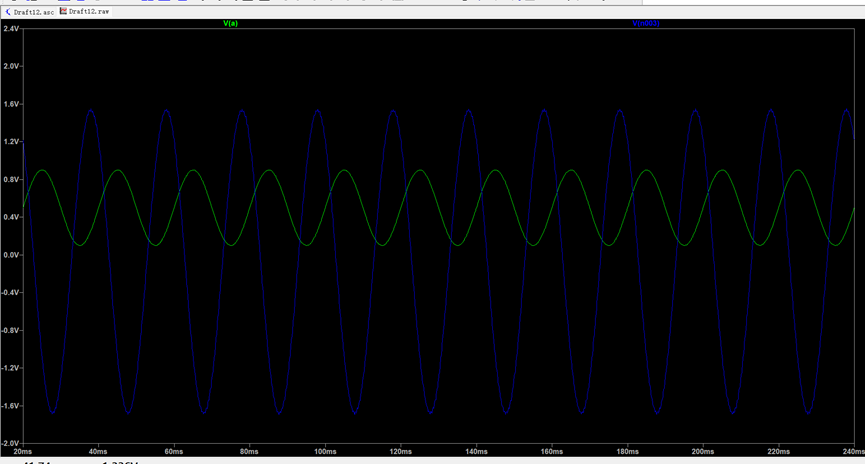Click the blue V(n003) trace label
The image size is (865, 464).
[x=645, y=23]
